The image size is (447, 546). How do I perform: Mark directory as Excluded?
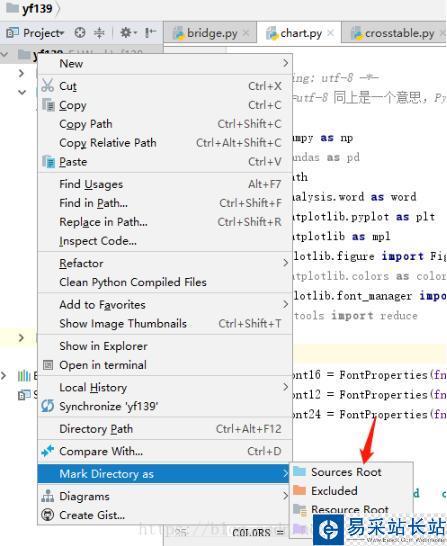(x=352, y=491)
